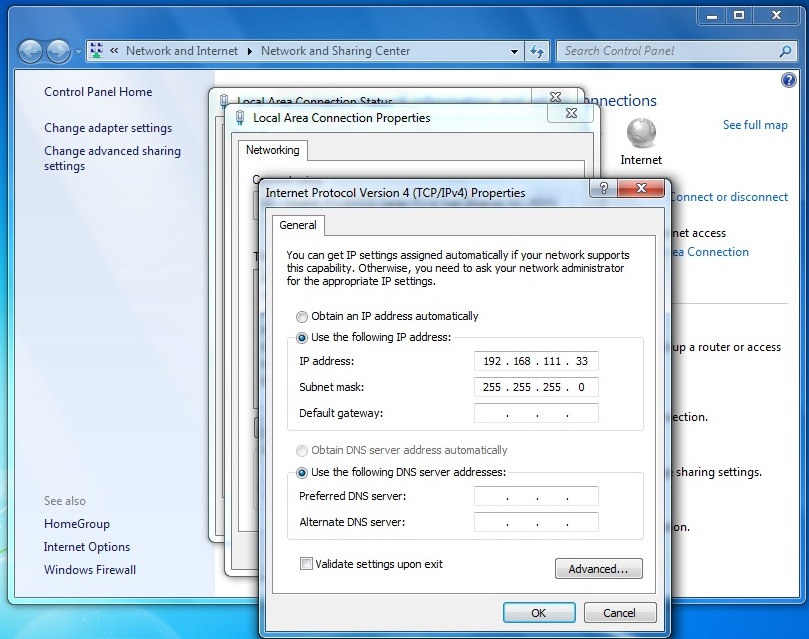809x639 pixels.
Task: Close the Local Area Connection Status window
Action: (x=556, y=96)
